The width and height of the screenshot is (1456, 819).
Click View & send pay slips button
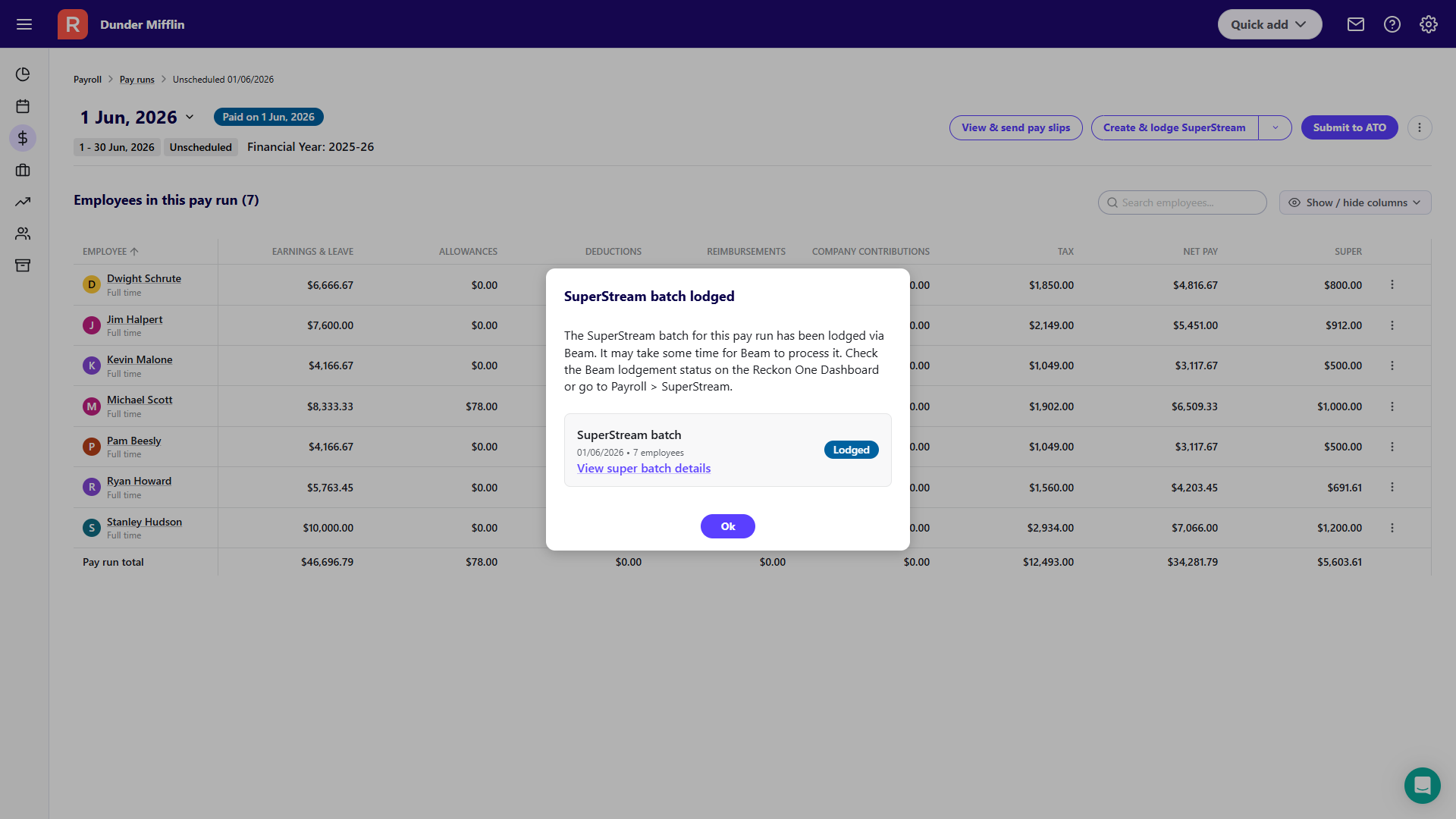[x=1015, y=127]
